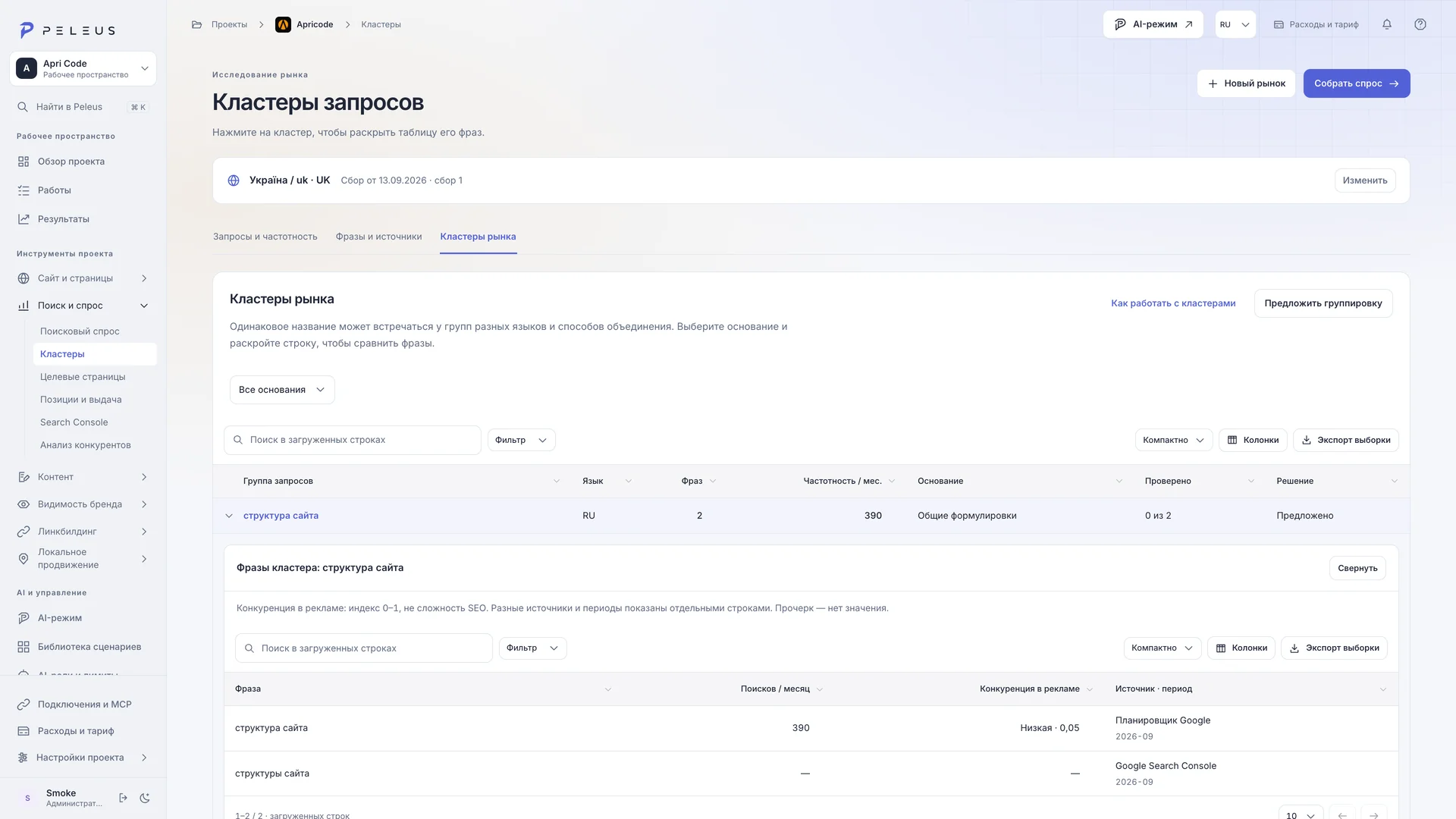Click the Apricode project icon in breadcrumb
Viewport: 1456px width, 819px height.
[x=283, y=24]
